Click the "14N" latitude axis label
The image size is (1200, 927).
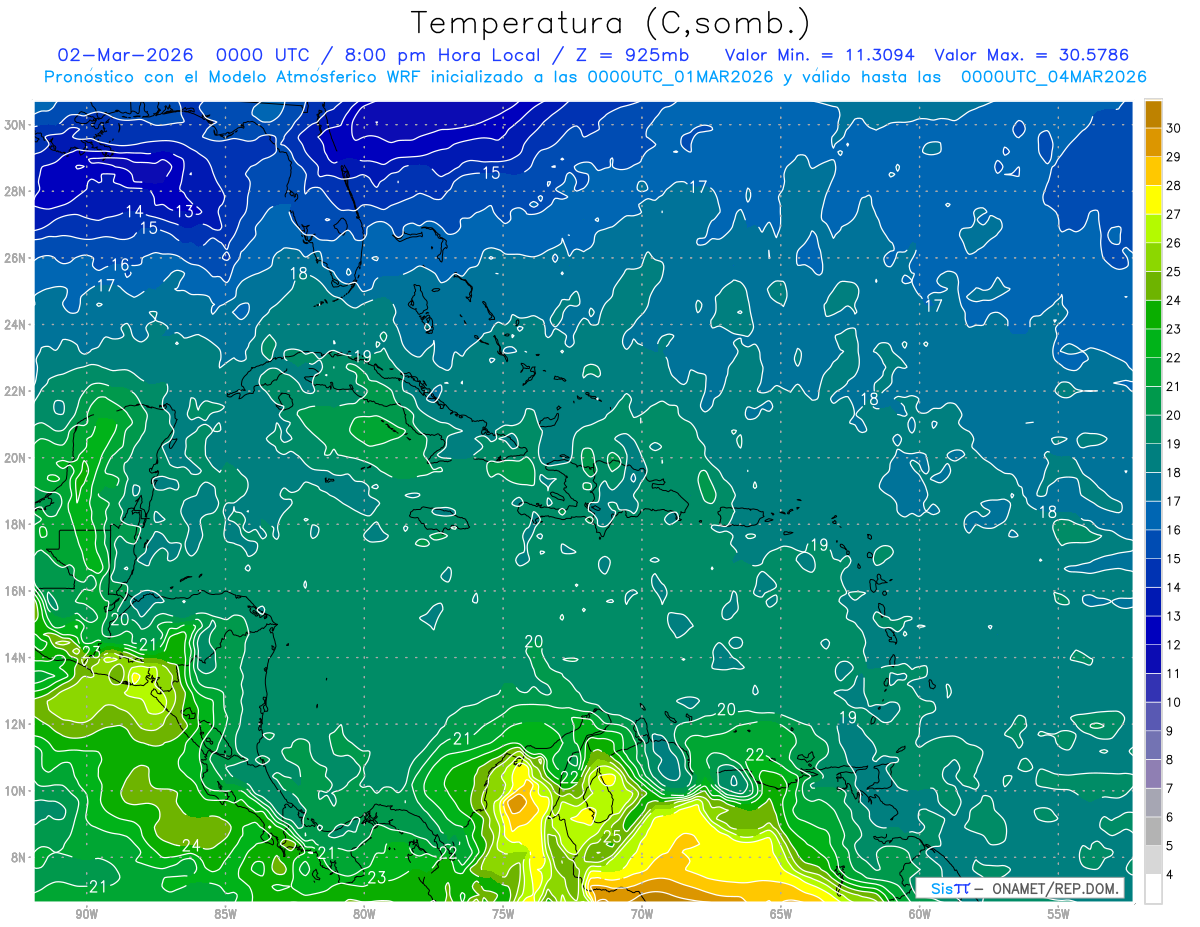coord(15,658)
